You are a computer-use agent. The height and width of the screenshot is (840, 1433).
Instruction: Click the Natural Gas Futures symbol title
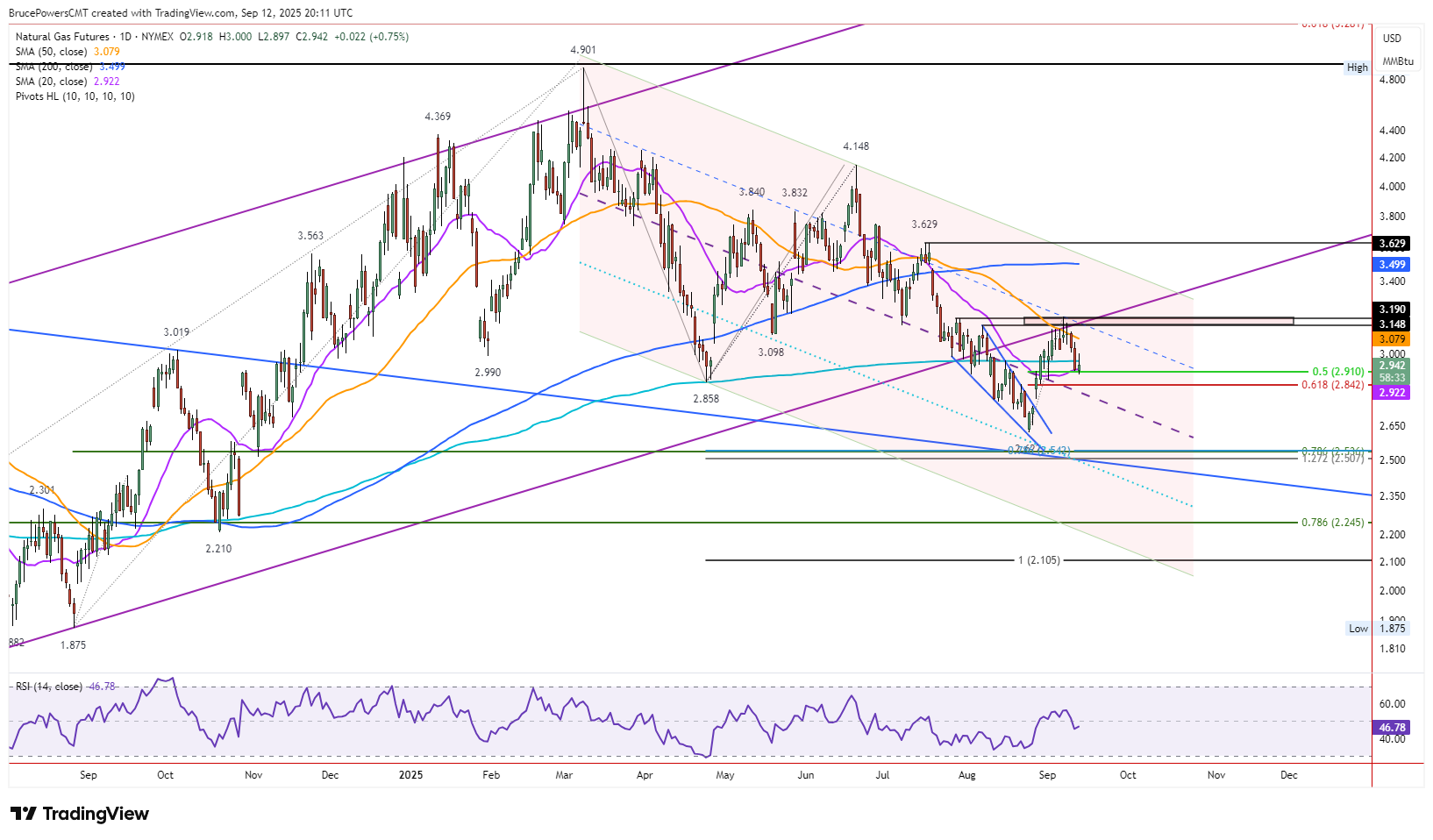pos(62,37)
